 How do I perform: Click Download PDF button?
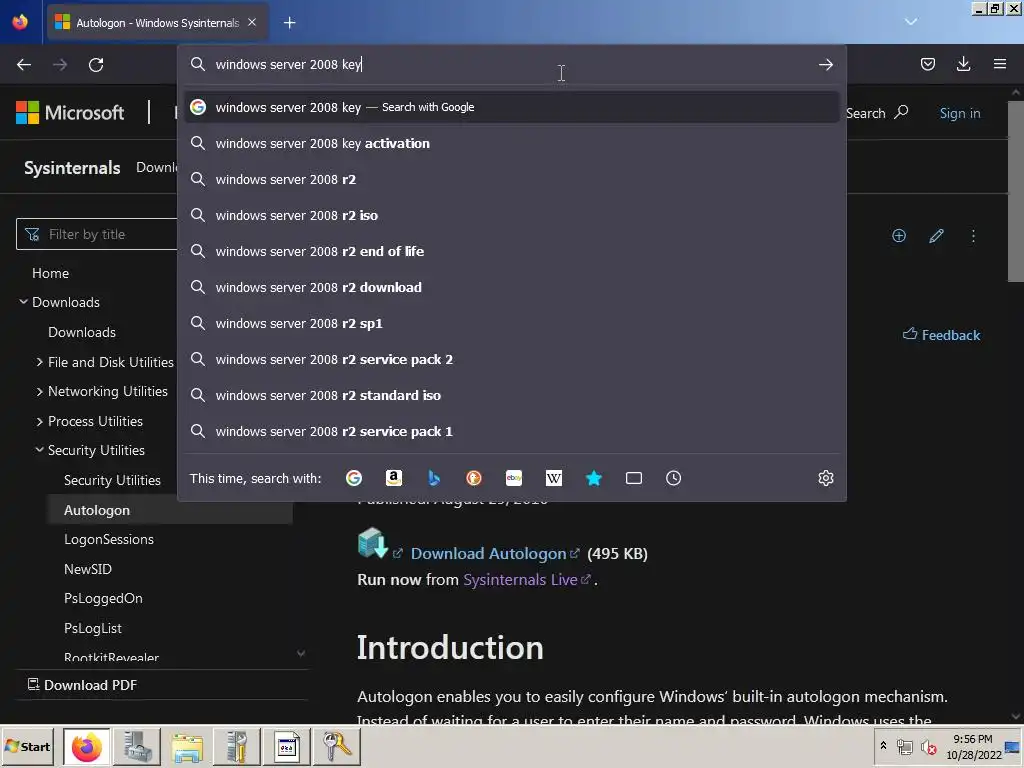(82, 684)
